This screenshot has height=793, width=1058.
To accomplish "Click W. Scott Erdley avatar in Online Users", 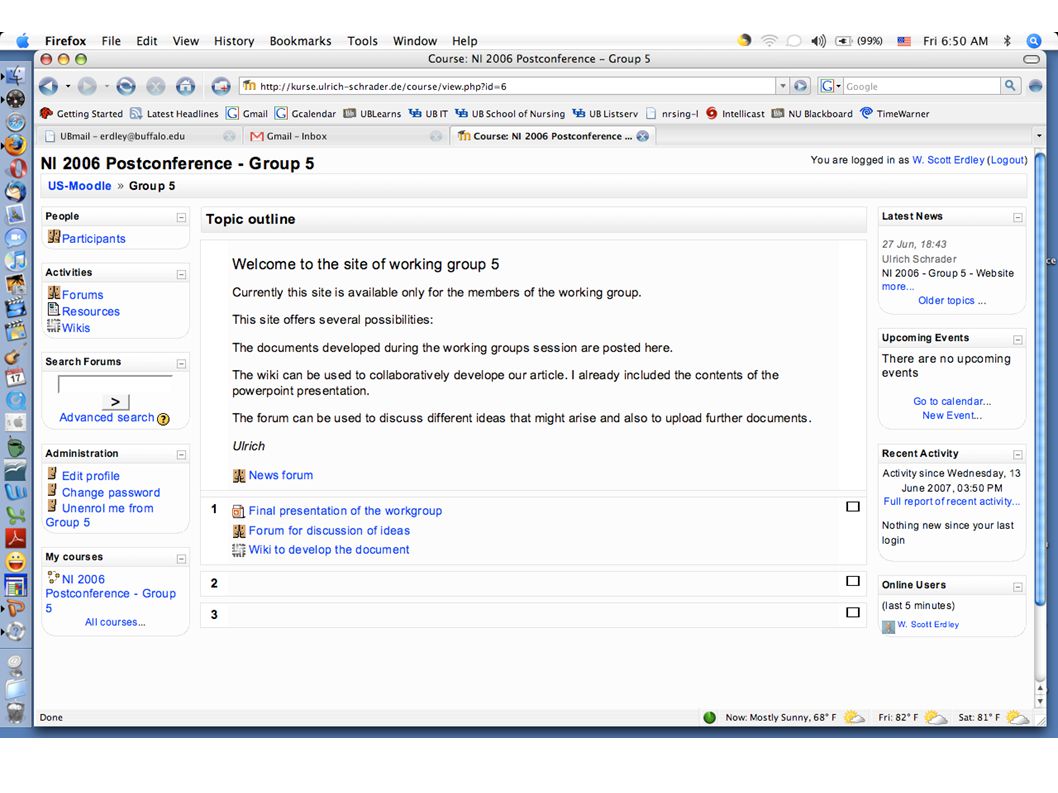I will tap(888, 626).
